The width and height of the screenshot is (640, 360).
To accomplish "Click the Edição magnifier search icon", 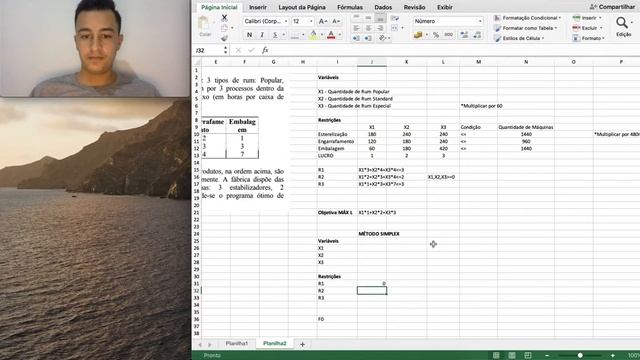I will click(622, 23).
